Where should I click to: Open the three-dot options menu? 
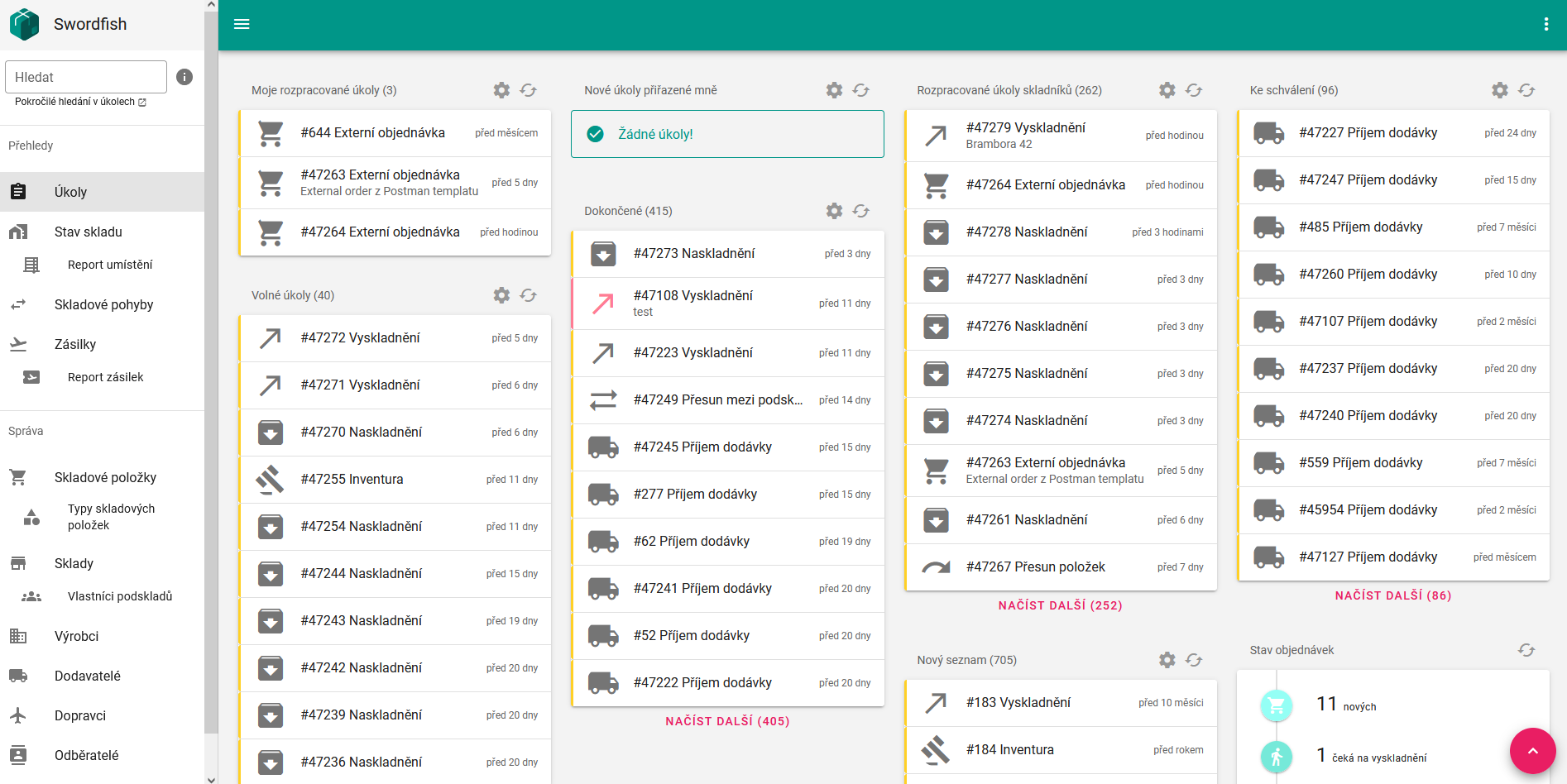pos(1545,25)
